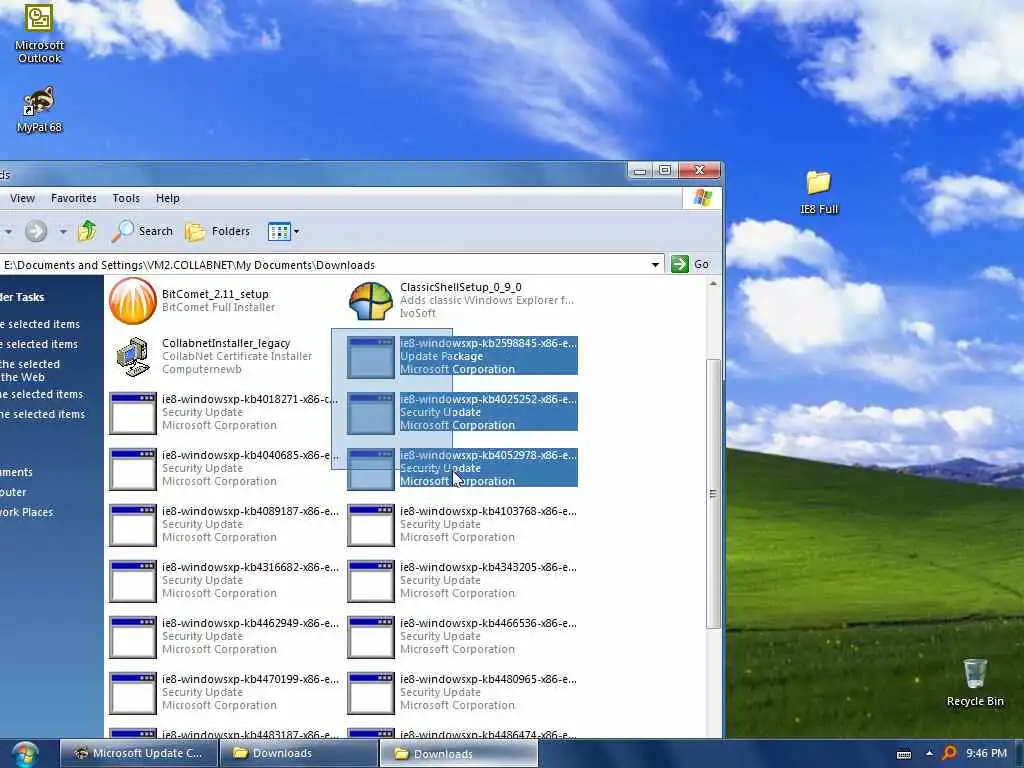
Task: Click the highlighted kb2598845 Update Package icon
Action: coord(371,357)
